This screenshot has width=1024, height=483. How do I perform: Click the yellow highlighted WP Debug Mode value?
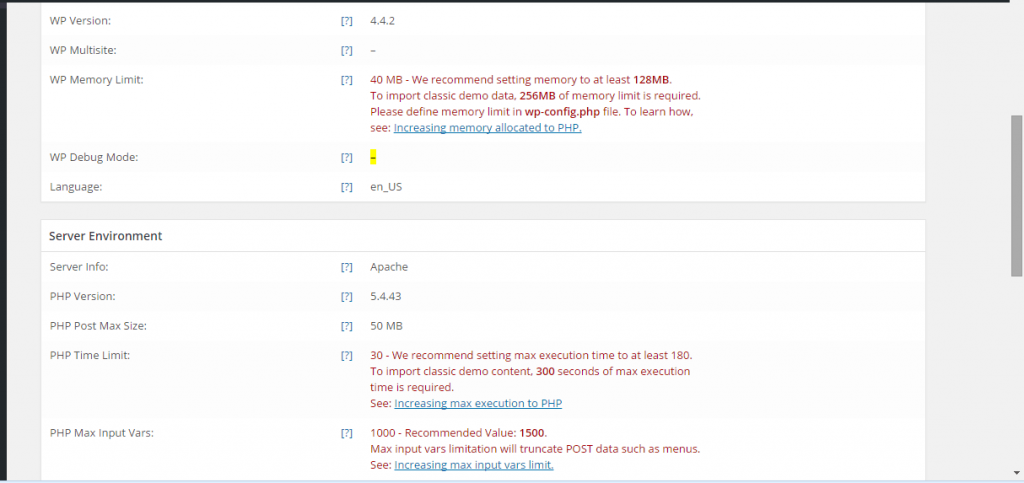click(373, 158)
